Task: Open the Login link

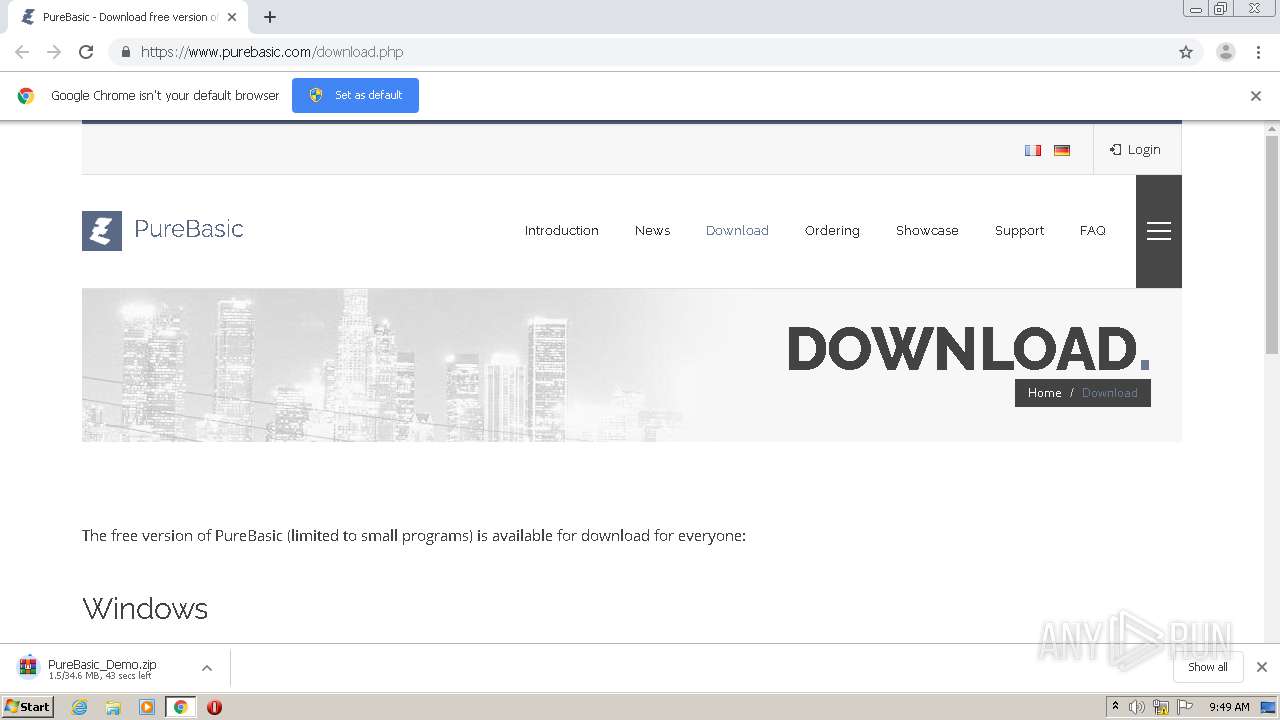Action: 1135,149
